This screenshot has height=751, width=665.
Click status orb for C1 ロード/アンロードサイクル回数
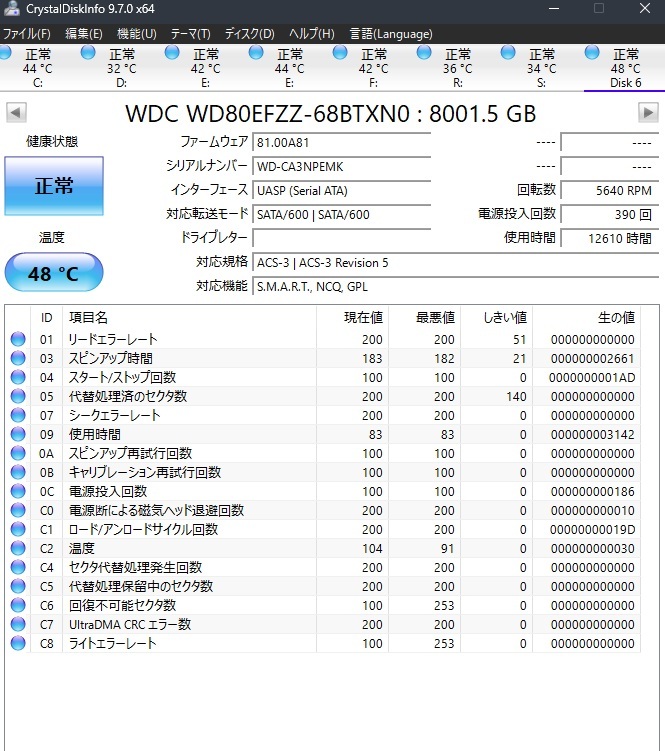tap(18, 529)
